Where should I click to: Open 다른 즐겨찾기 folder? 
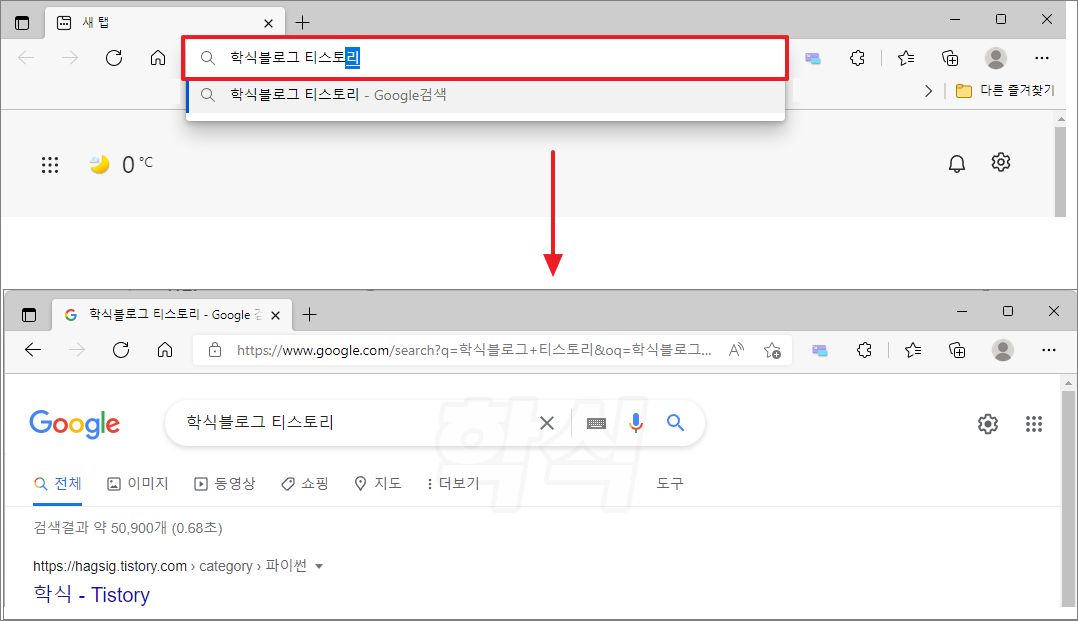1005,91
